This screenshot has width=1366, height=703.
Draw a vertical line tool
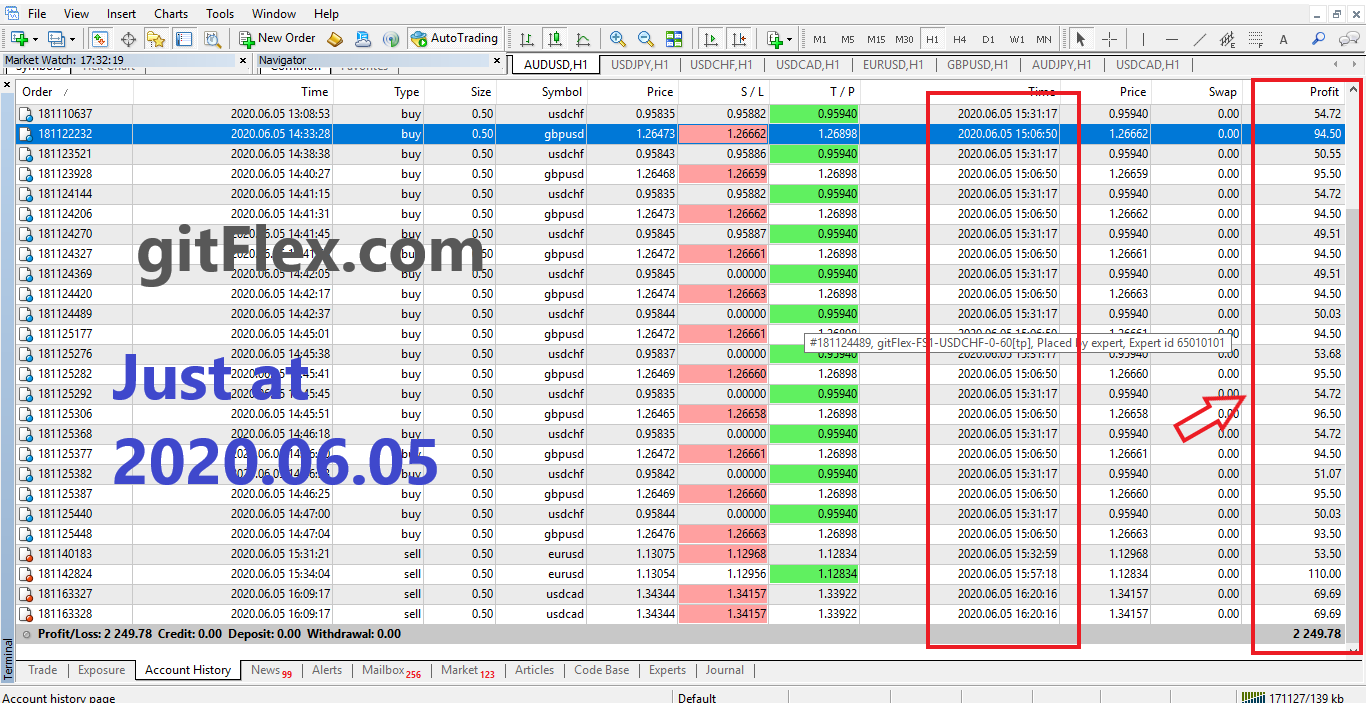[x=1144, y=39]
